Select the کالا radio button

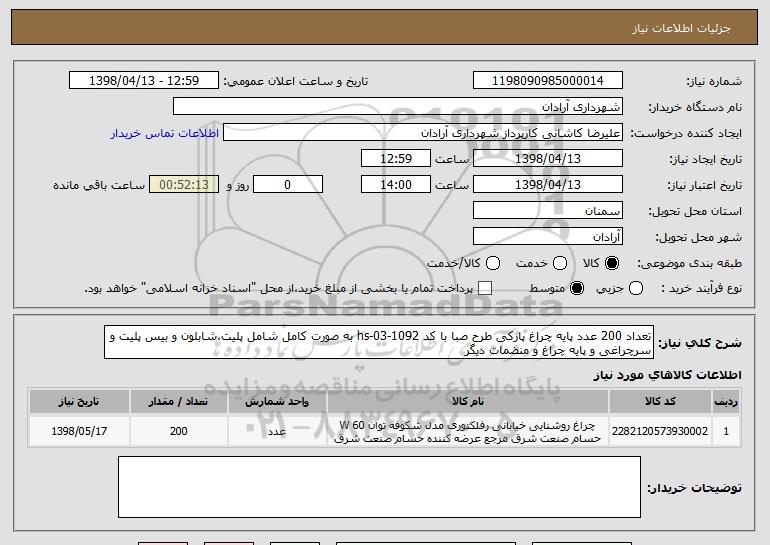pyautogui.click(x=612, y=263)
